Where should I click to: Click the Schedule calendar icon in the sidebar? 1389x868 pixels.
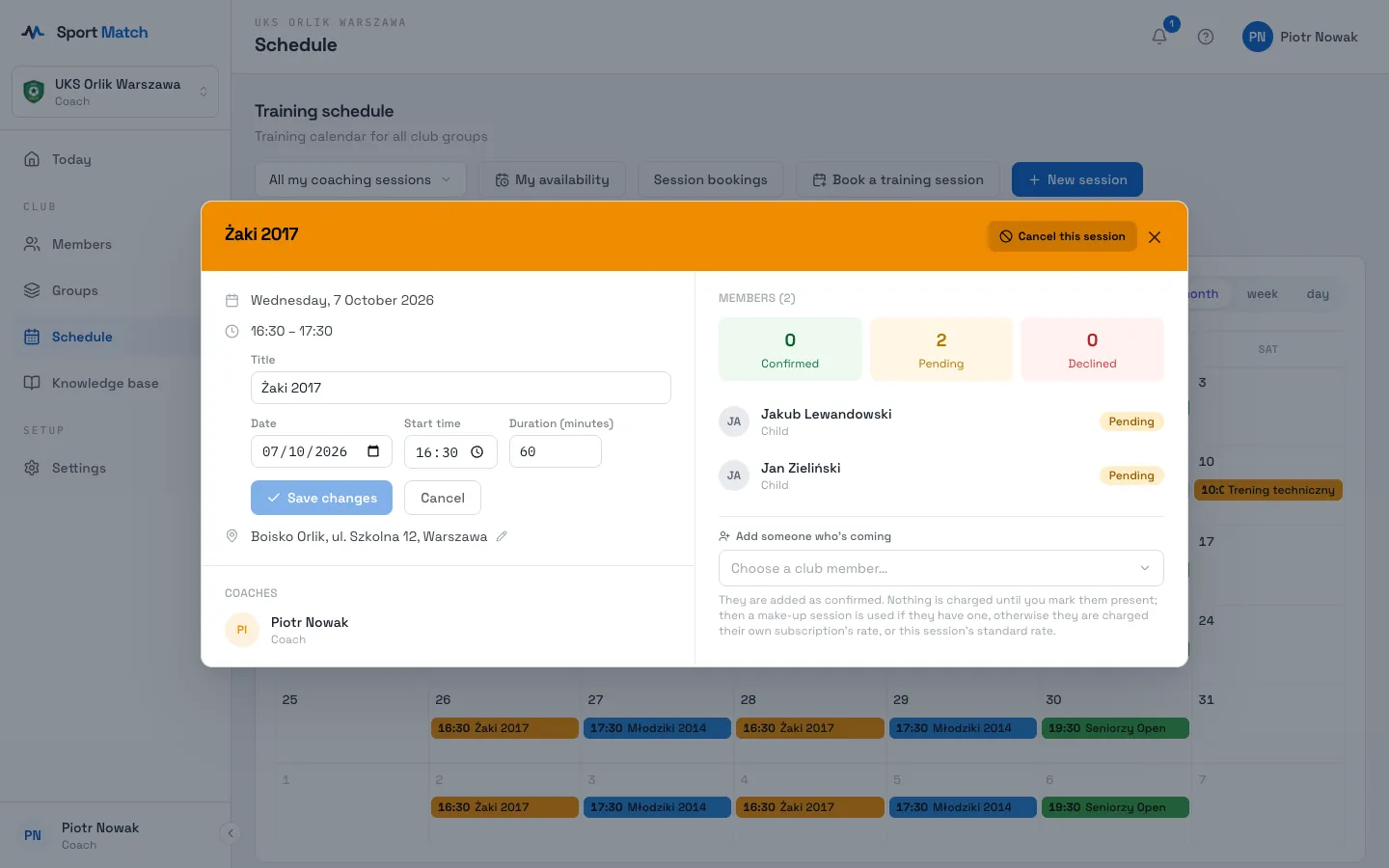(x=32, y=337)
